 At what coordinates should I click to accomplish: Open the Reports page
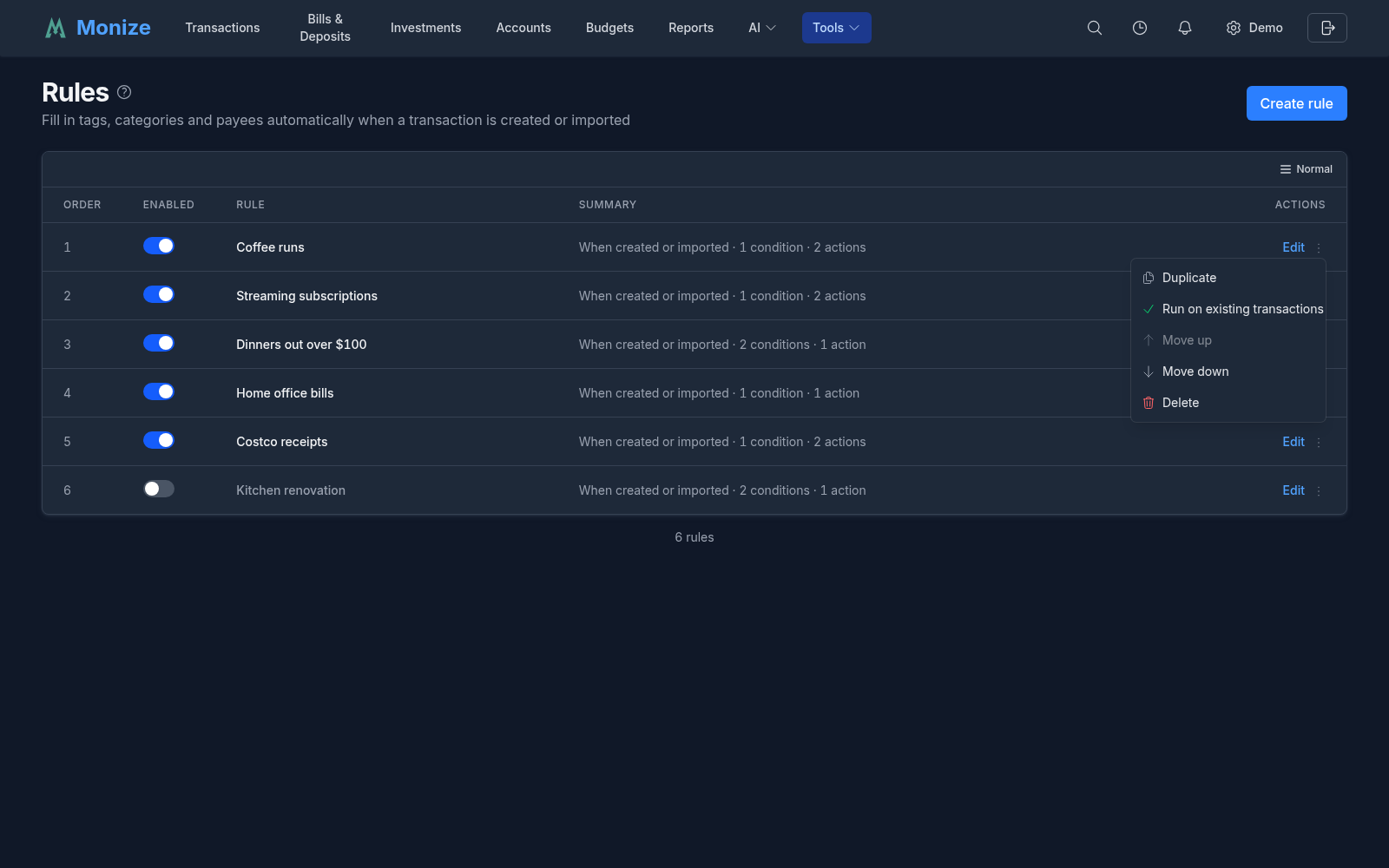[691, 28]
